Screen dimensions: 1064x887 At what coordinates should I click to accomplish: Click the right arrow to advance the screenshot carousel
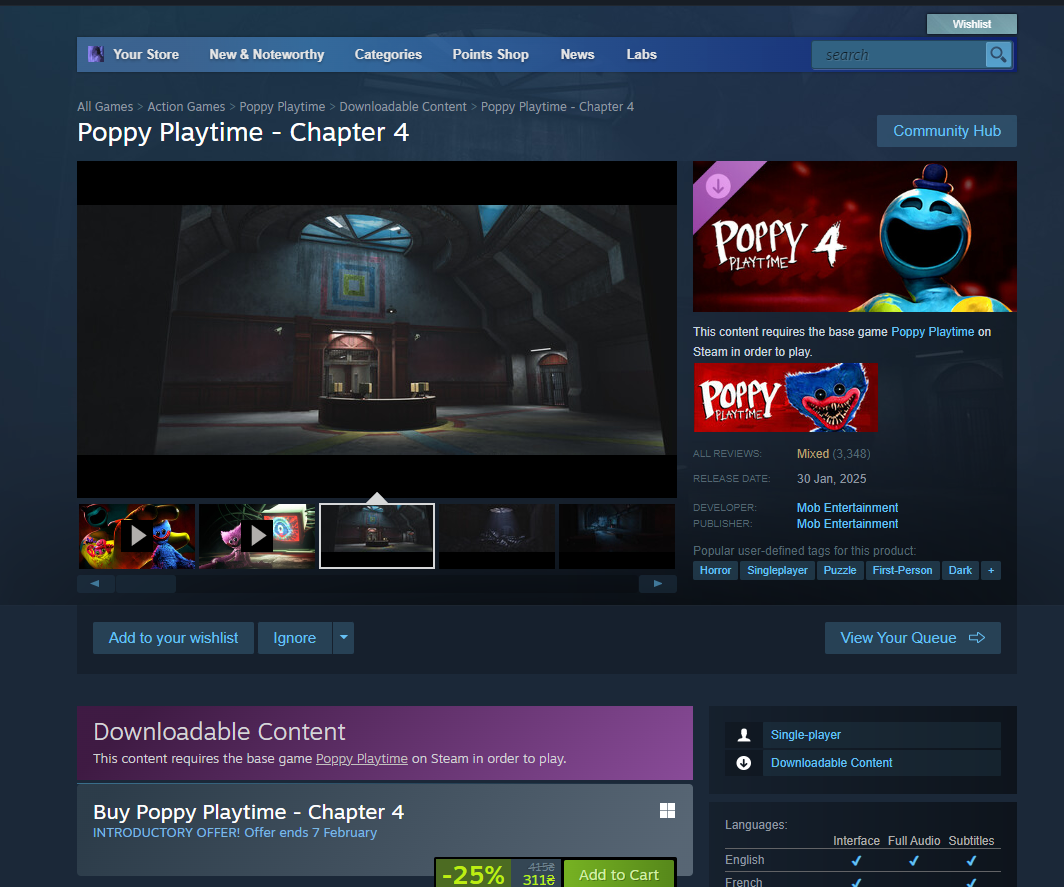[x=658, y=583]
